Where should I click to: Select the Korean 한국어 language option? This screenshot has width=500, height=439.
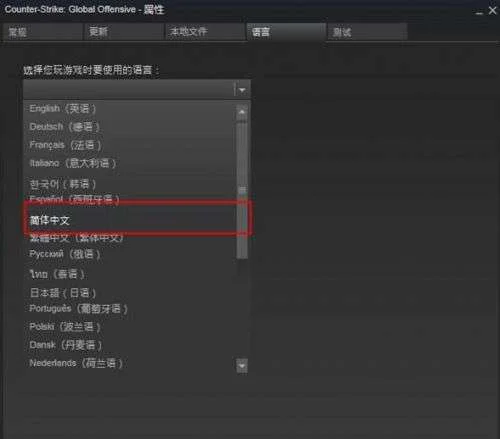click(x=63, y=184)
